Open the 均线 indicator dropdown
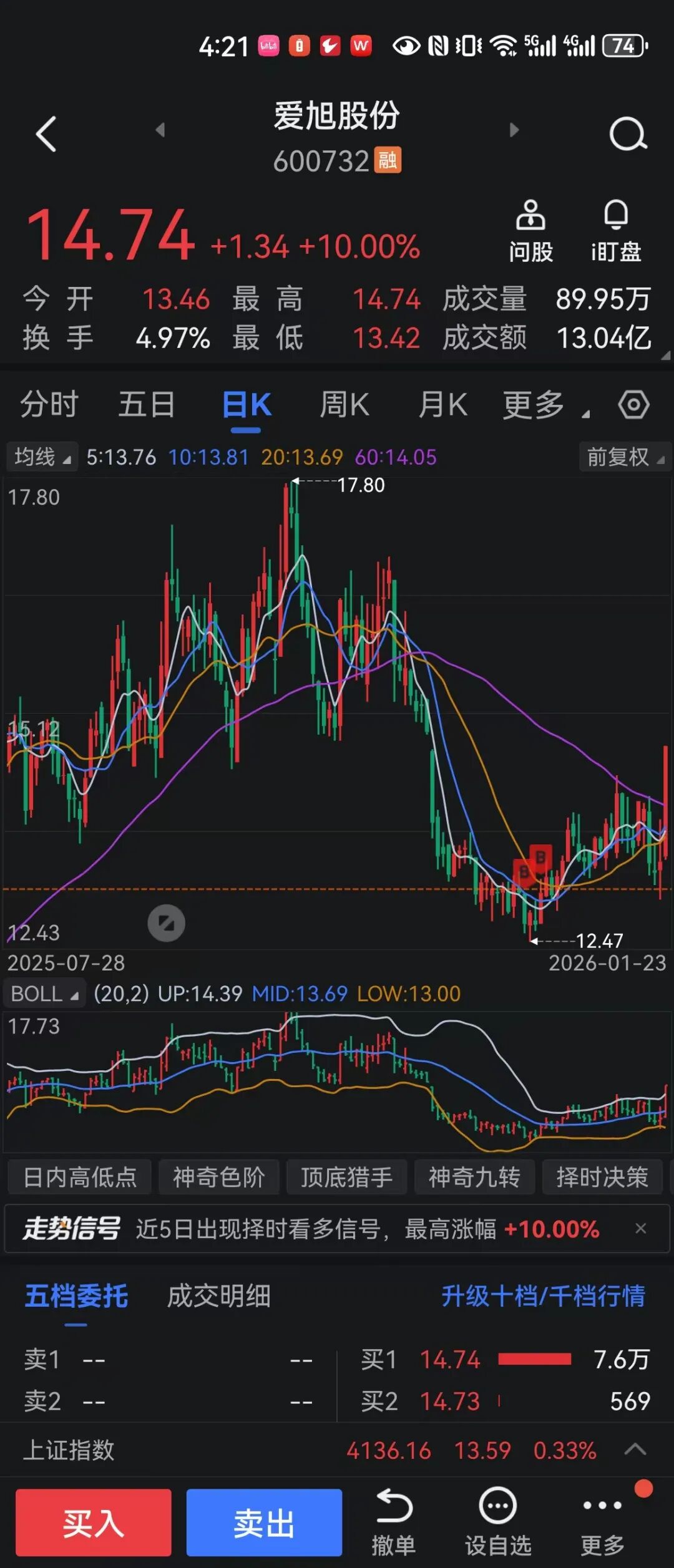674x1568 pixels. pyautogui.click(x=42, y=457)
